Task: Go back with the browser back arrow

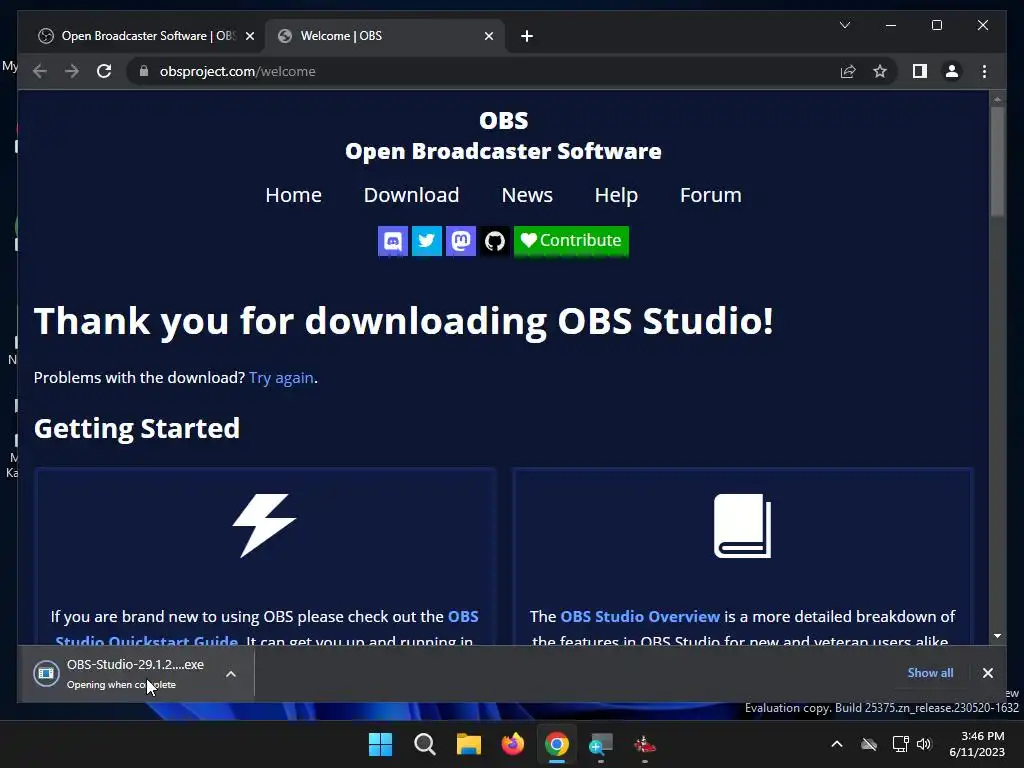Action: pyautogui.click(x=40, y=71)
